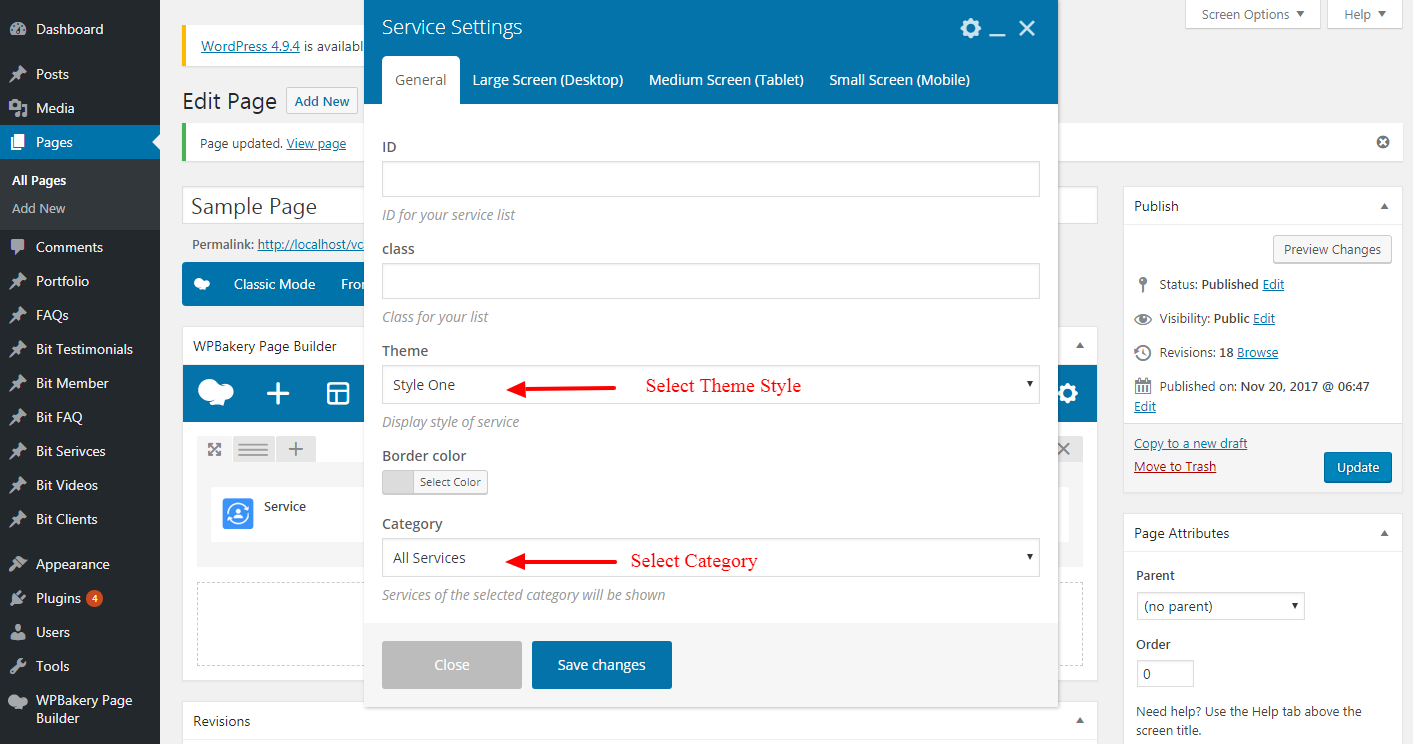
Task: Open Plugins in the sidebar menu
Action: [x=58, y=598]
